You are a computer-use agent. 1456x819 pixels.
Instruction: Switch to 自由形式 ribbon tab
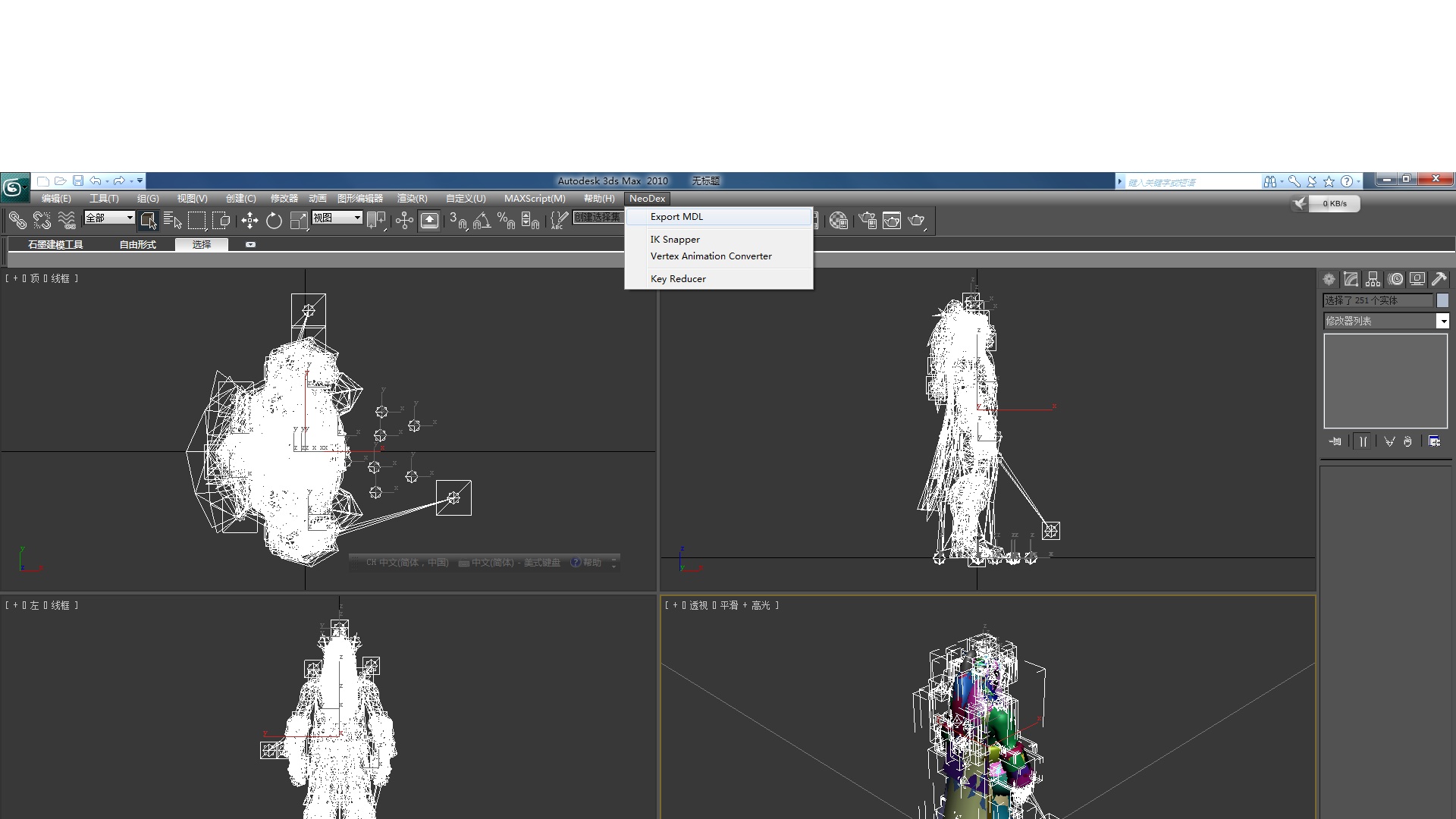137,244
